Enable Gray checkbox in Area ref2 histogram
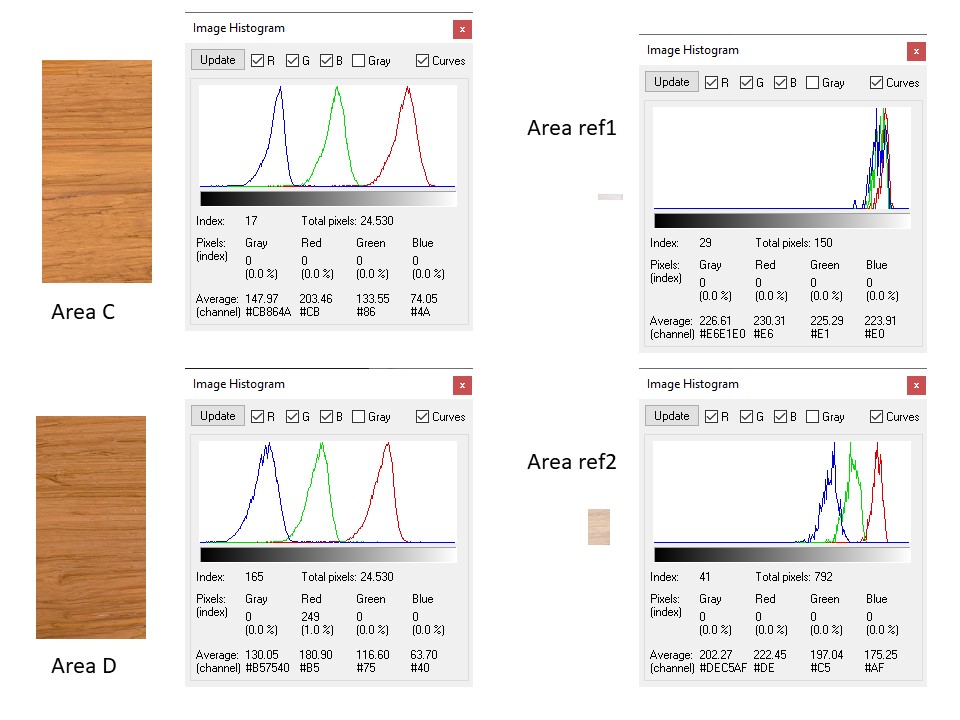This screenshot has width=960, height=720. [813, 417]
